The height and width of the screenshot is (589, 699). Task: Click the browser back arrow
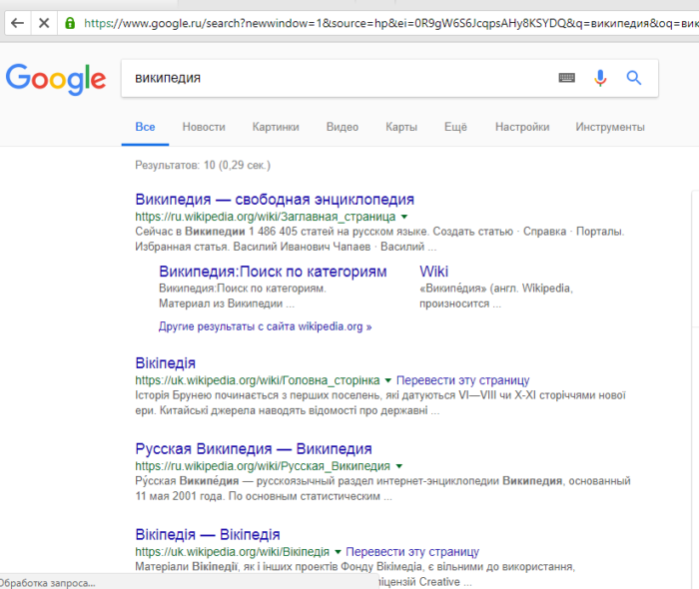(x=17, y=23)
